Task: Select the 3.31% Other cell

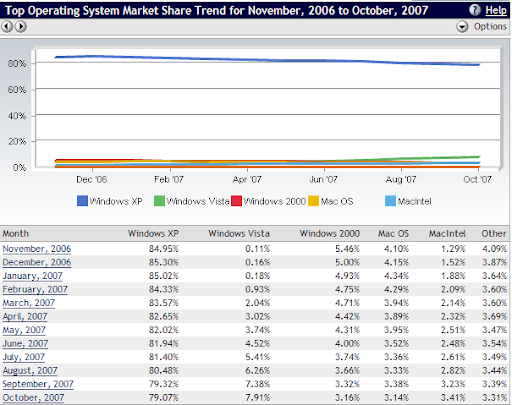Action: 494,398
